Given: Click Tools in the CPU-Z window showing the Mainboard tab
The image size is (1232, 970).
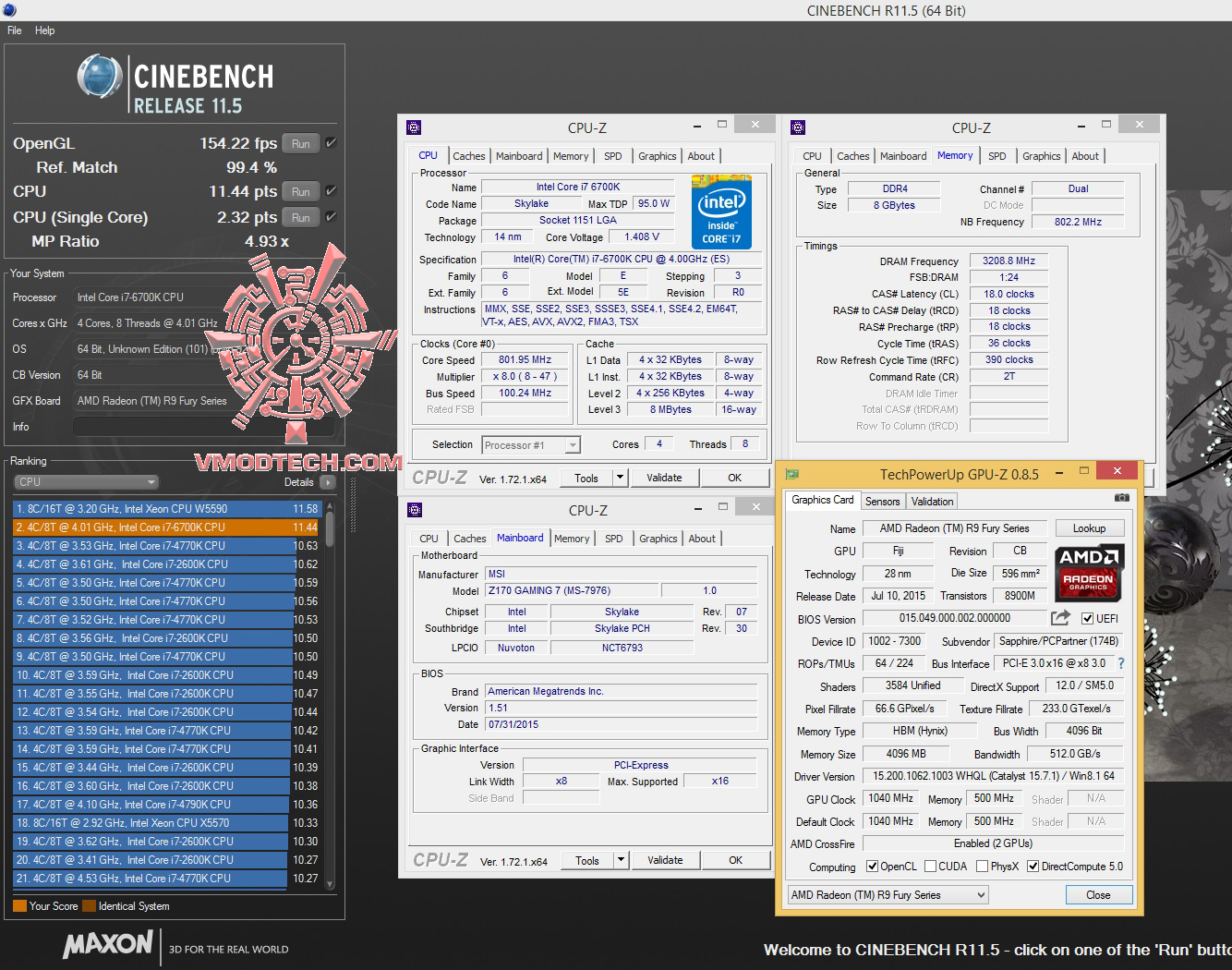Looking at the screenshot, I should tap(587, 860).
